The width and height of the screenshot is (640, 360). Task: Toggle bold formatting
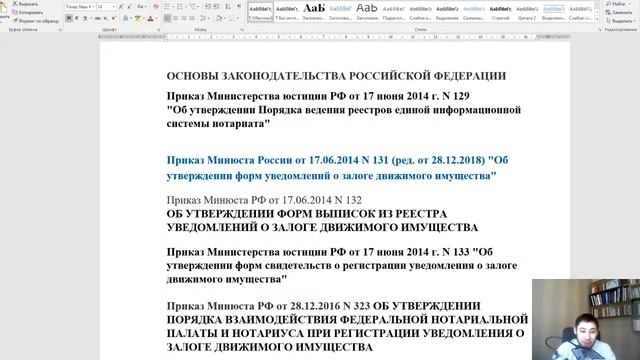tap(69, 18)
